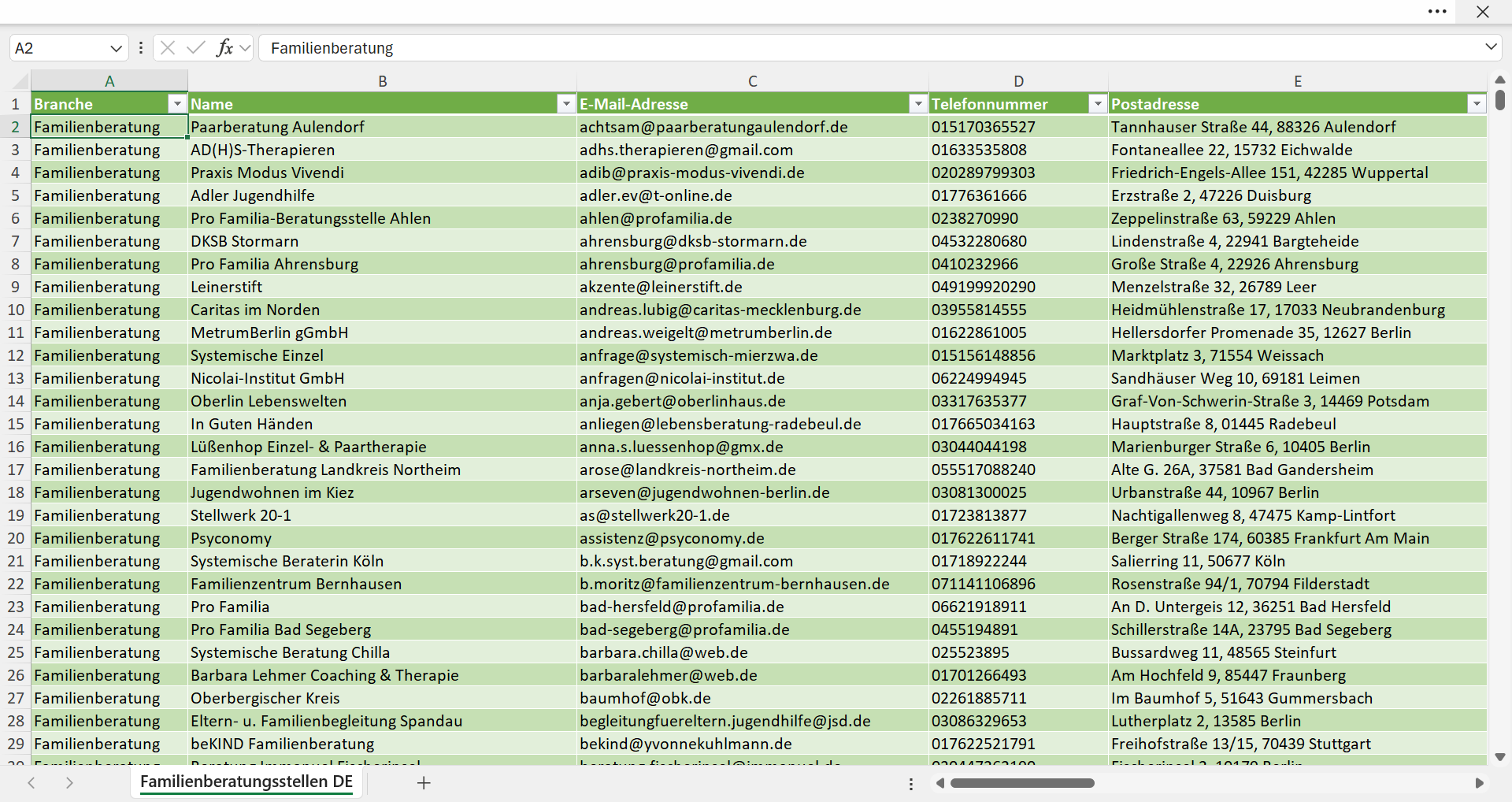Click the Name Box showing A2
This screenshot has height=802, width=1512.
(x=59, y=48)
